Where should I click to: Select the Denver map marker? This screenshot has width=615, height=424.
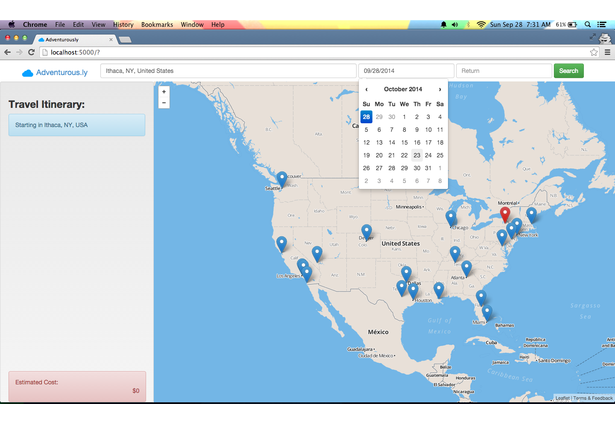point(366,232)
